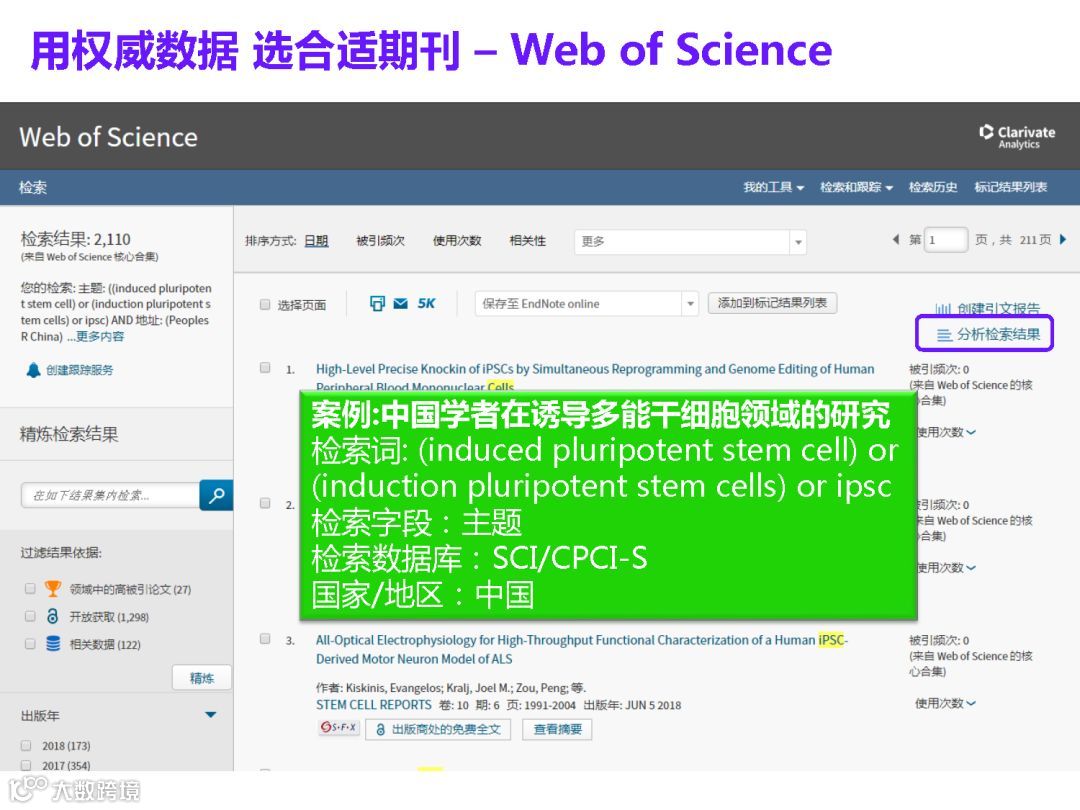Go to previous results page arrow

coord(895,240)
